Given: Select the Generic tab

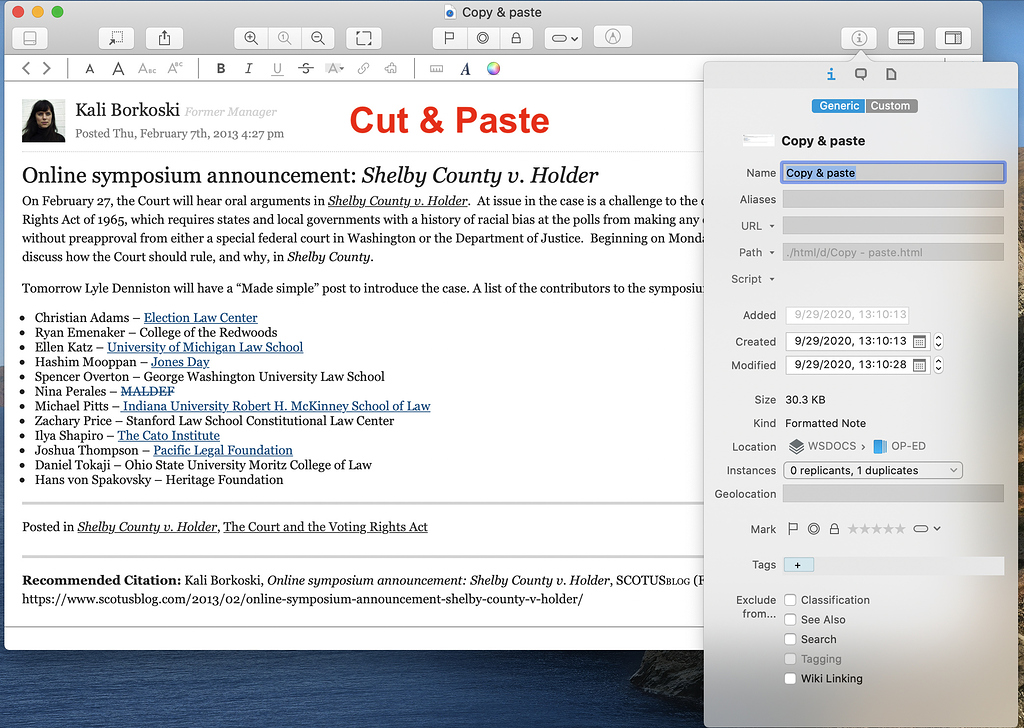Looking at the screenshot, I should click(x=838, y=105).
